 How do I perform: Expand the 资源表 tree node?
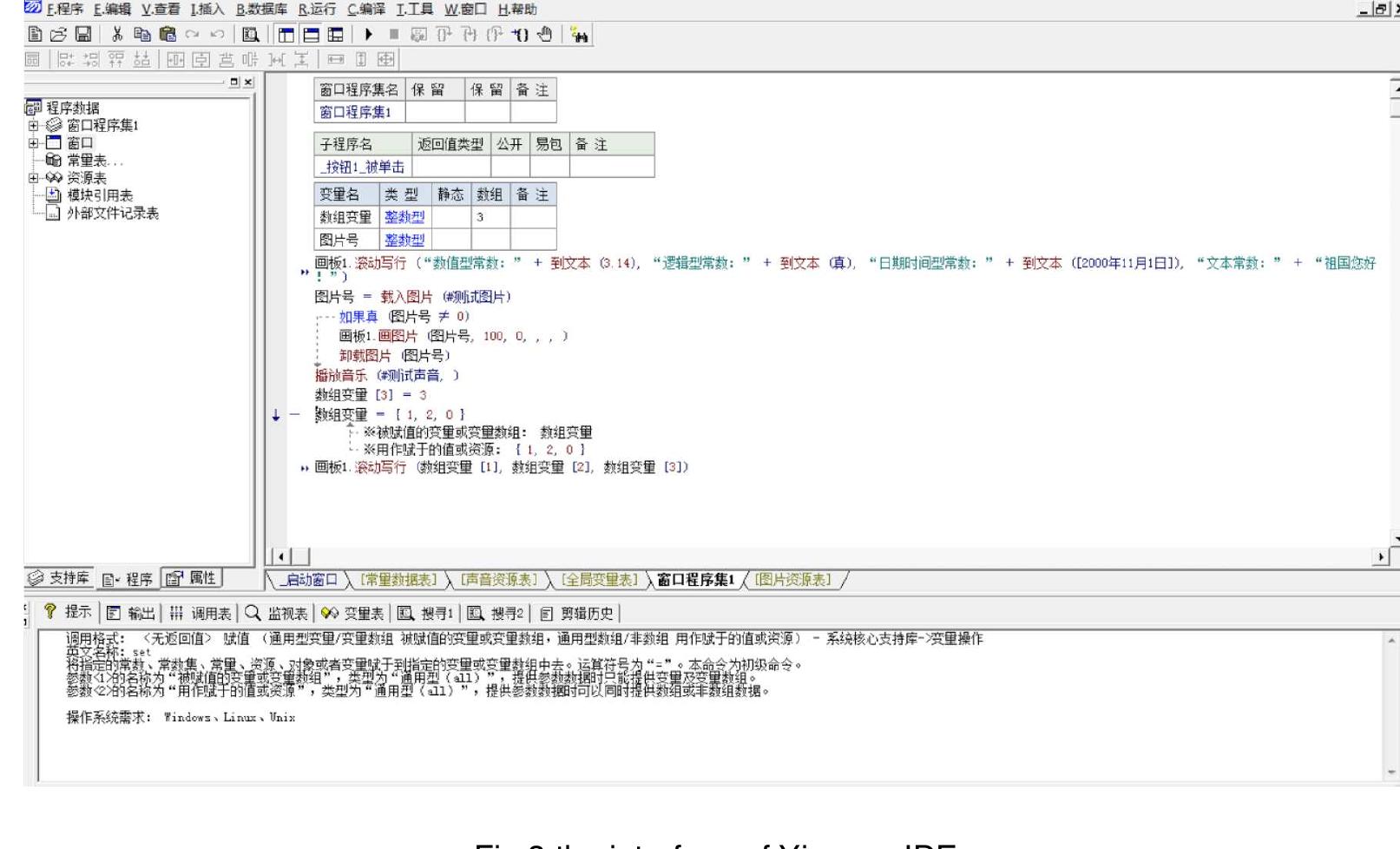point(33,177)
